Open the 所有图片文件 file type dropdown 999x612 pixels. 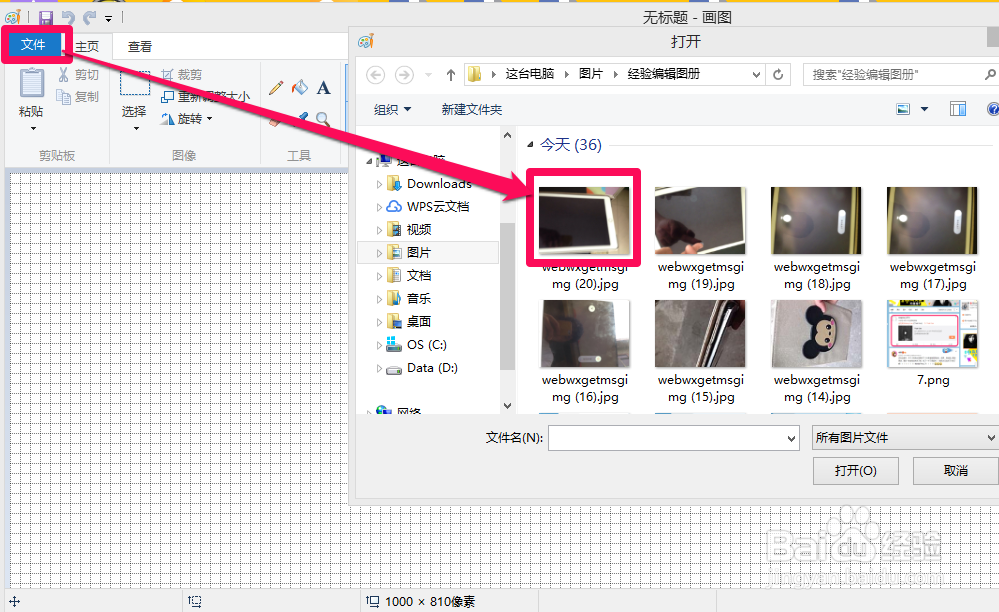click(905, 438)
